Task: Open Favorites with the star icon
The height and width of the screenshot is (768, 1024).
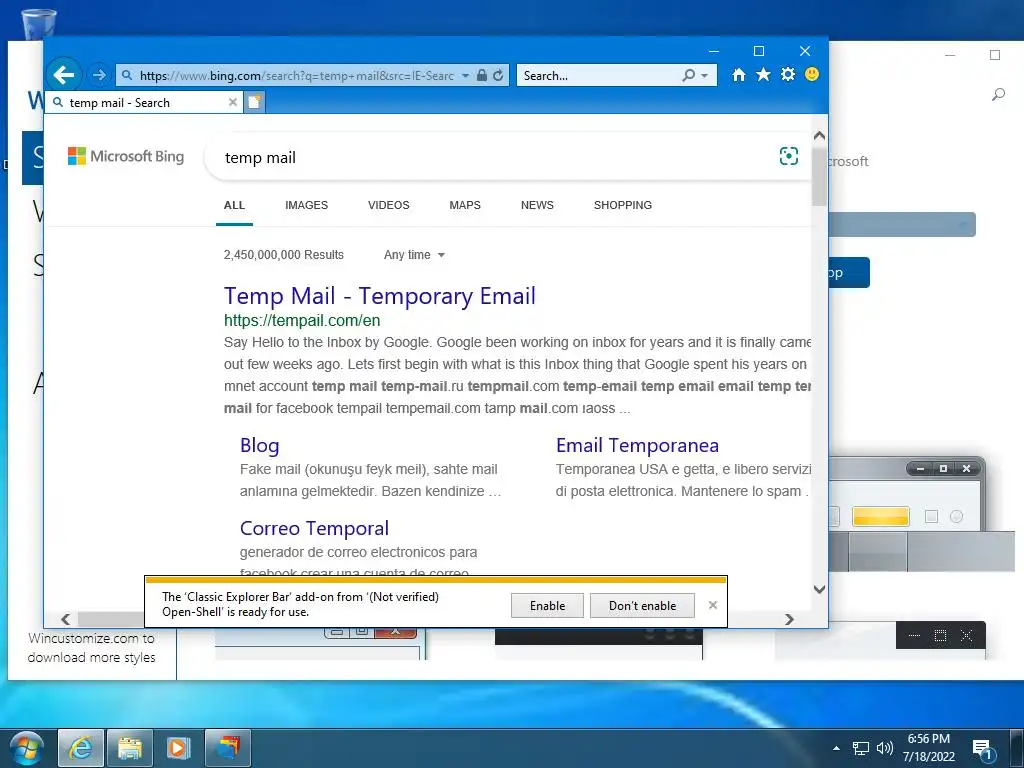Action: point(763,74)
